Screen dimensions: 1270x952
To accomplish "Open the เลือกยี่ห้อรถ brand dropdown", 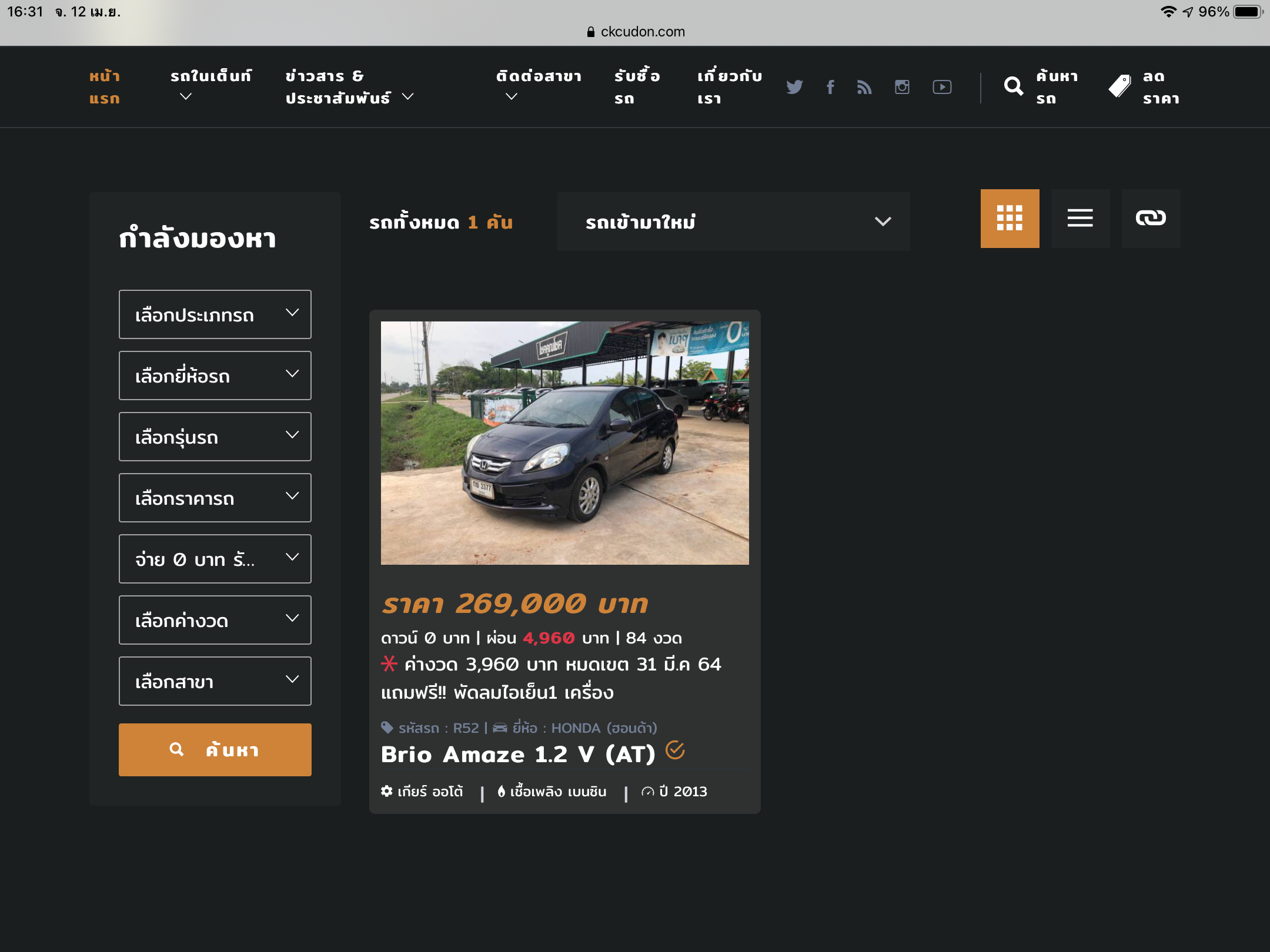I will tap(215, 376).
